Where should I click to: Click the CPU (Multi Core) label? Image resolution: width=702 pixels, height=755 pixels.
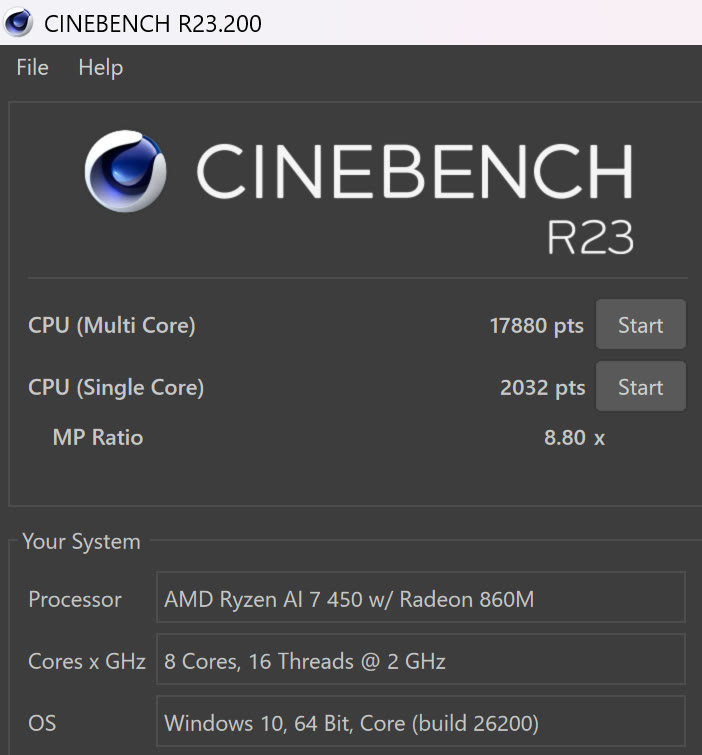112,325
